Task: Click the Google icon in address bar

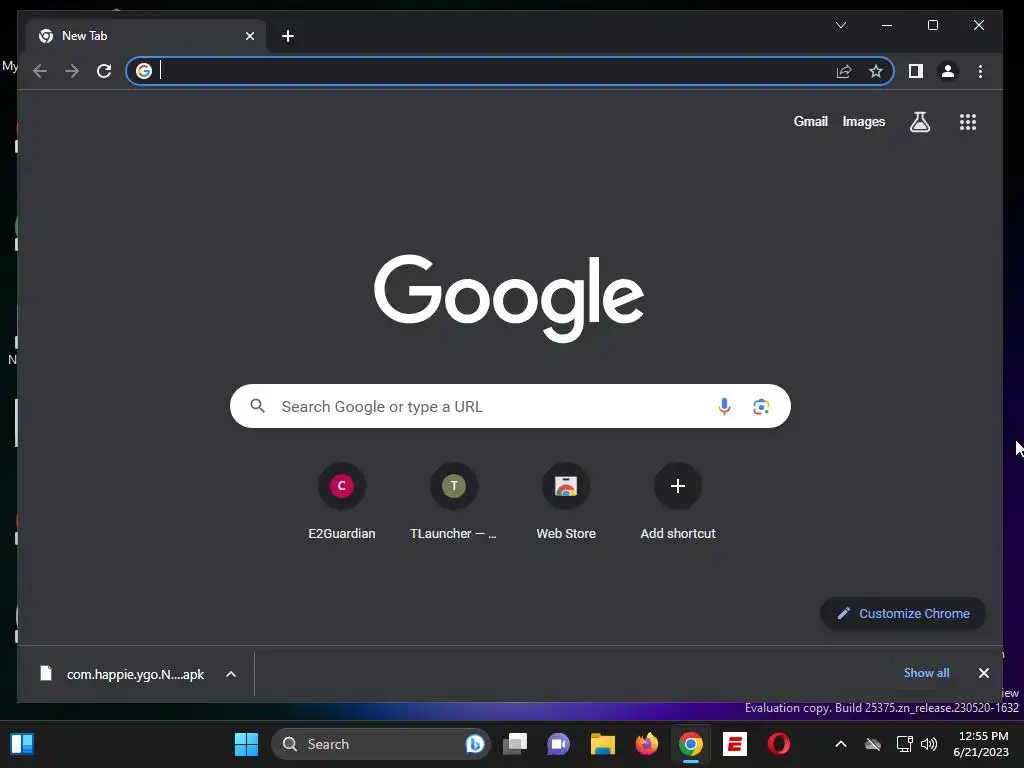Action: (x=144, y=71)
